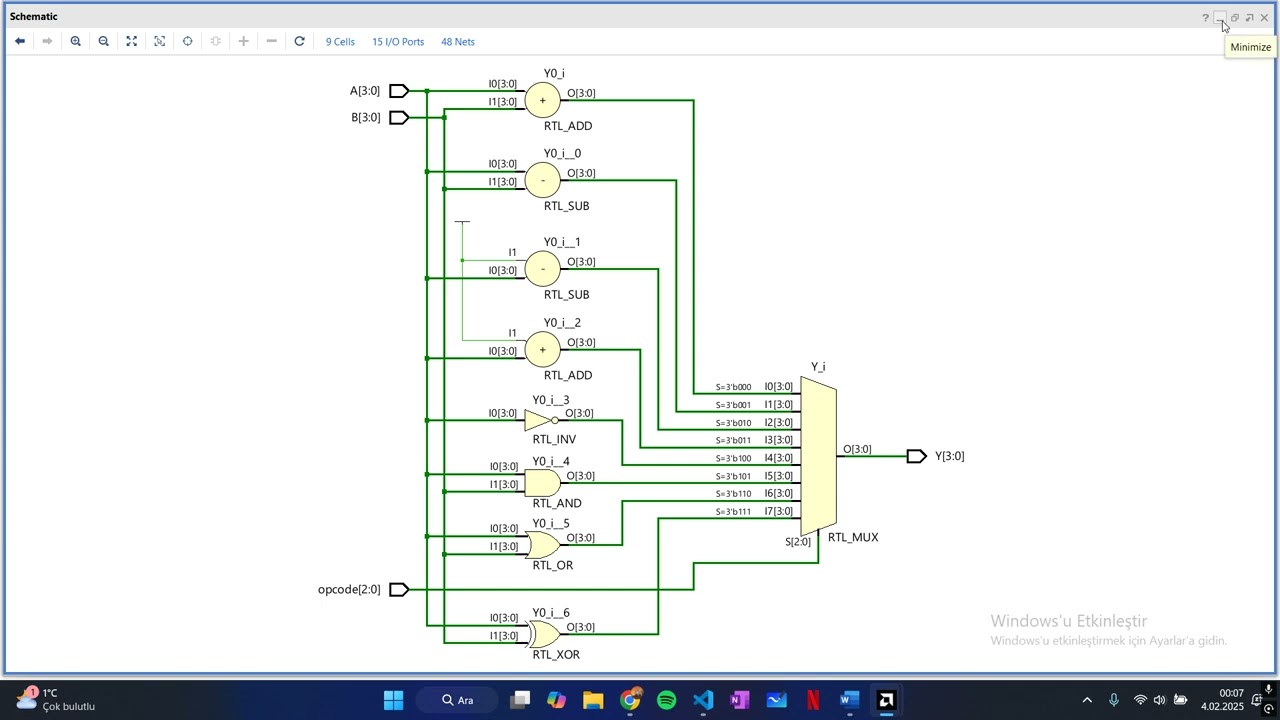This screenshot has width=1280, height=720.
Task: Select the Y_i RTL_MUX cell
Action: pyautogui.click(x=818, y=456)
